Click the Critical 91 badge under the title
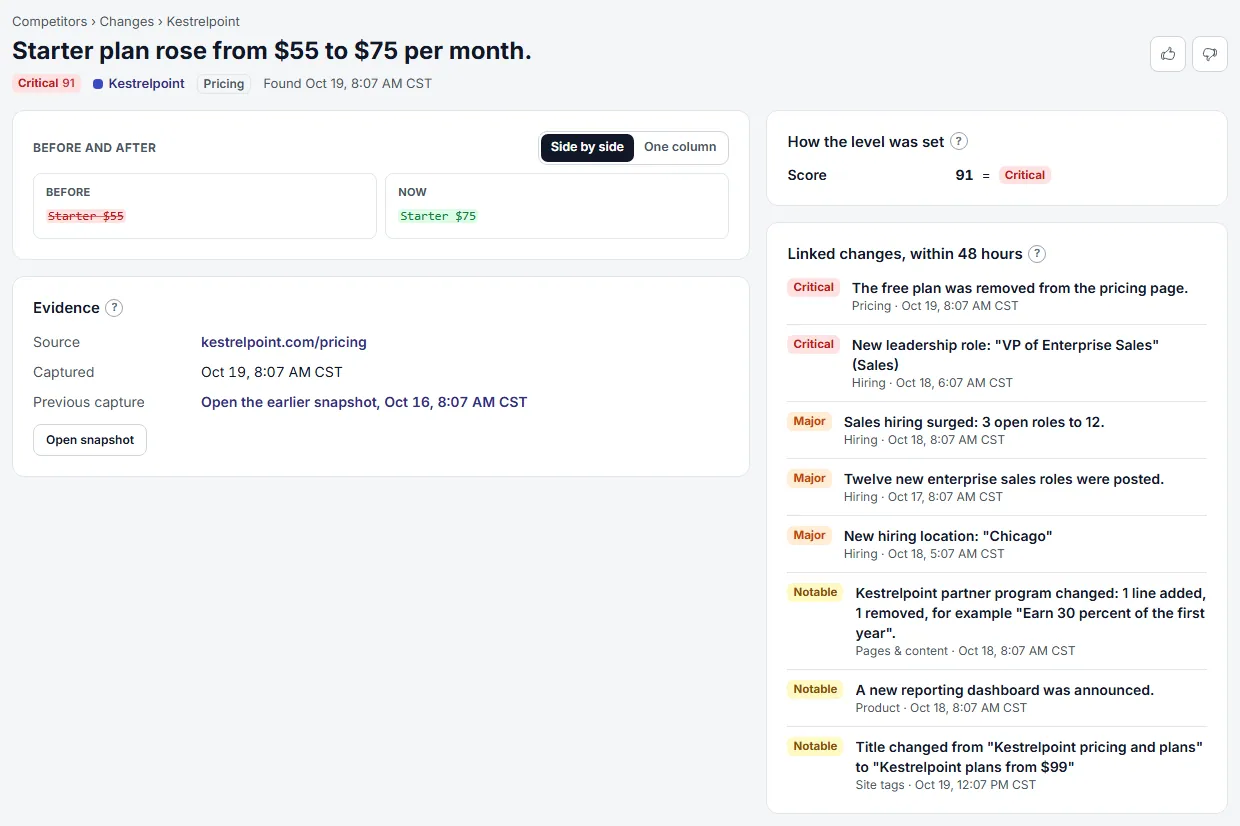The image size is (1240, 826). pos(47,84)
